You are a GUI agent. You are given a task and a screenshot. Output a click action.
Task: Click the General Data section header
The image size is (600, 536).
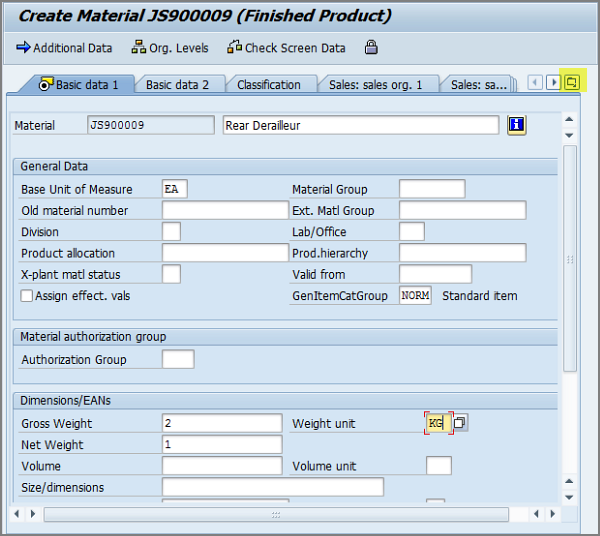coord(285,166)
